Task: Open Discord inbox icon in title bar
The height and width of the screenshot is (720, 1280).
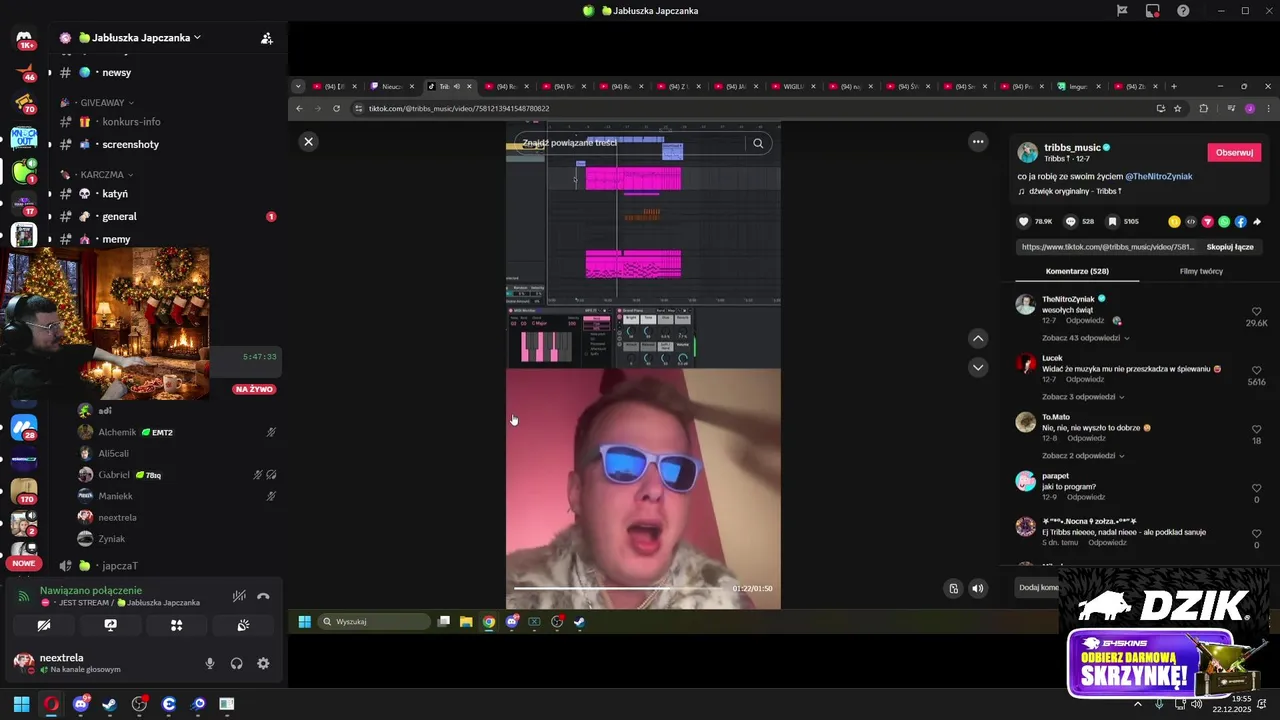Action: (x=1153, y=11)
